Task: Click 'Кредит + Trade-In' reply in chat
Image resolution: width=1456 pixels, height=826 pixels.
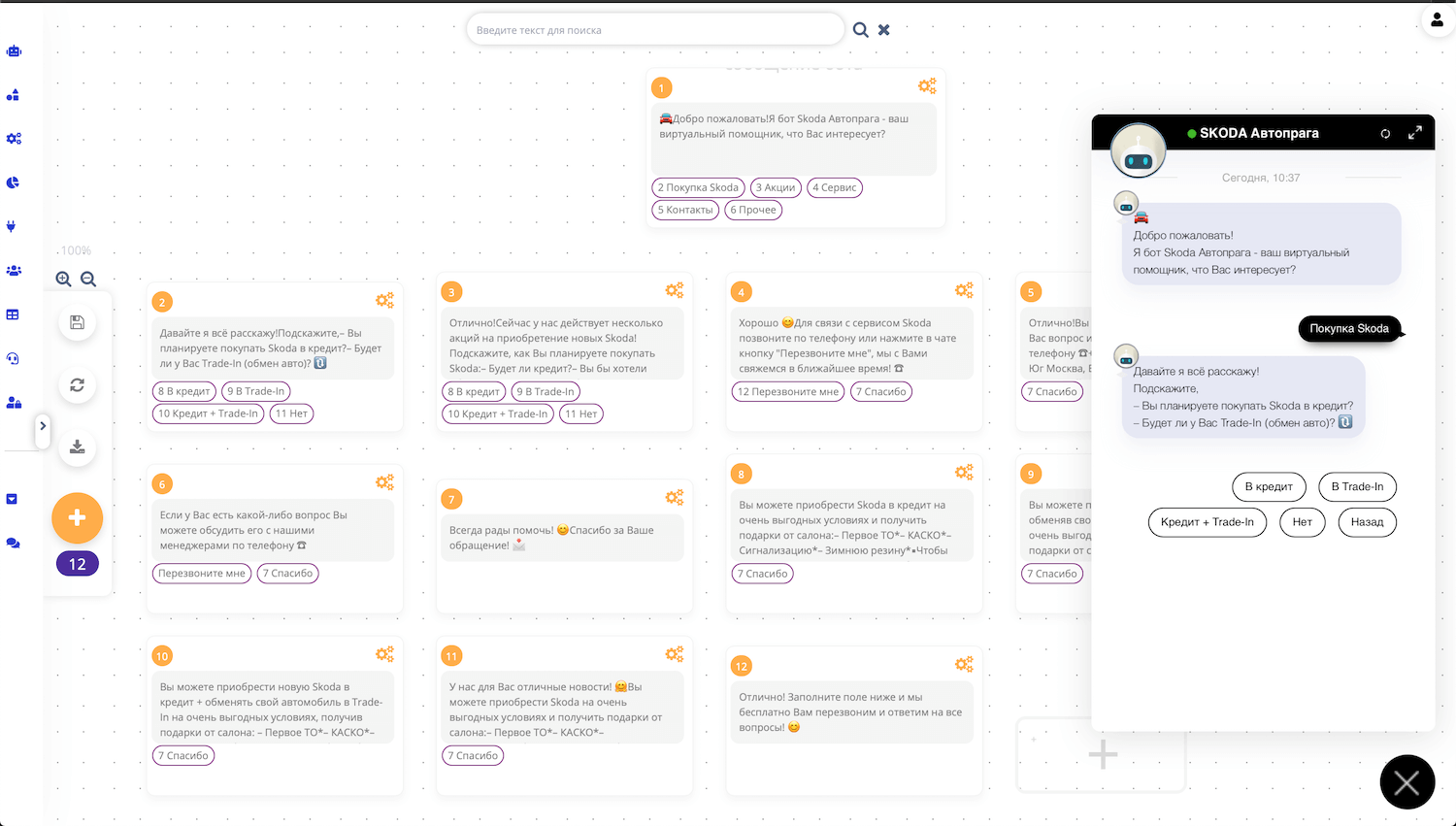Action: tap(1207, 522)
